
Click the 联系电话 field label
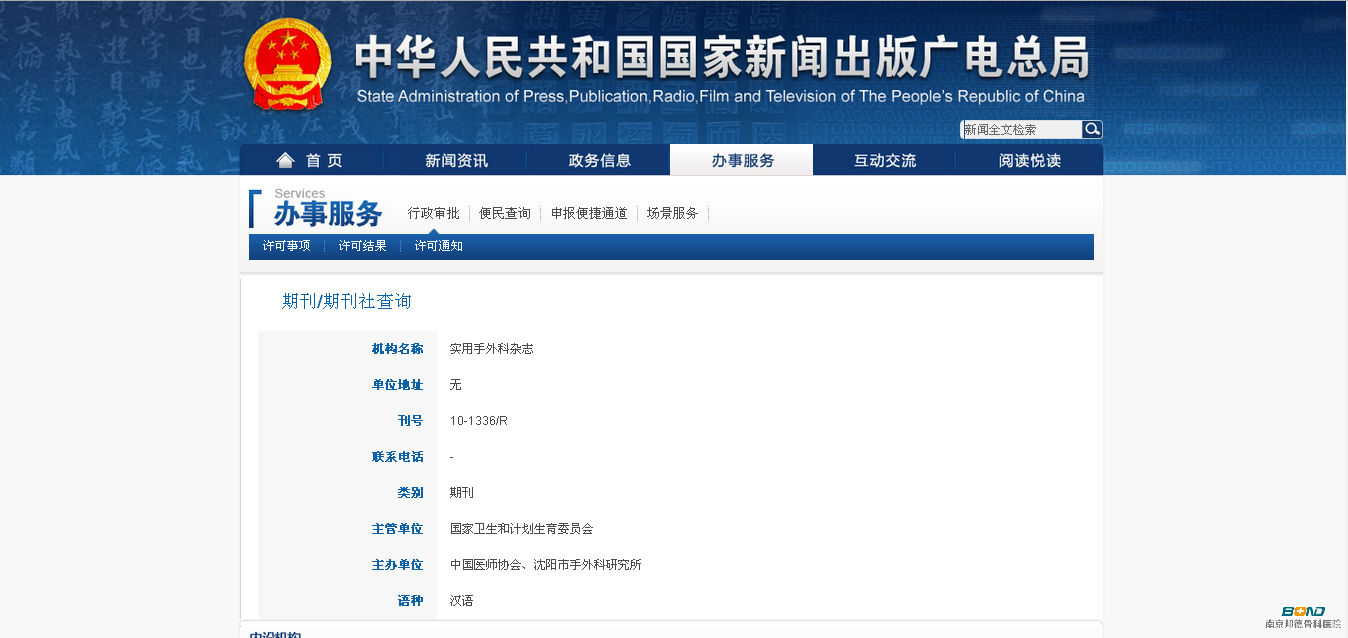(398, 457)
